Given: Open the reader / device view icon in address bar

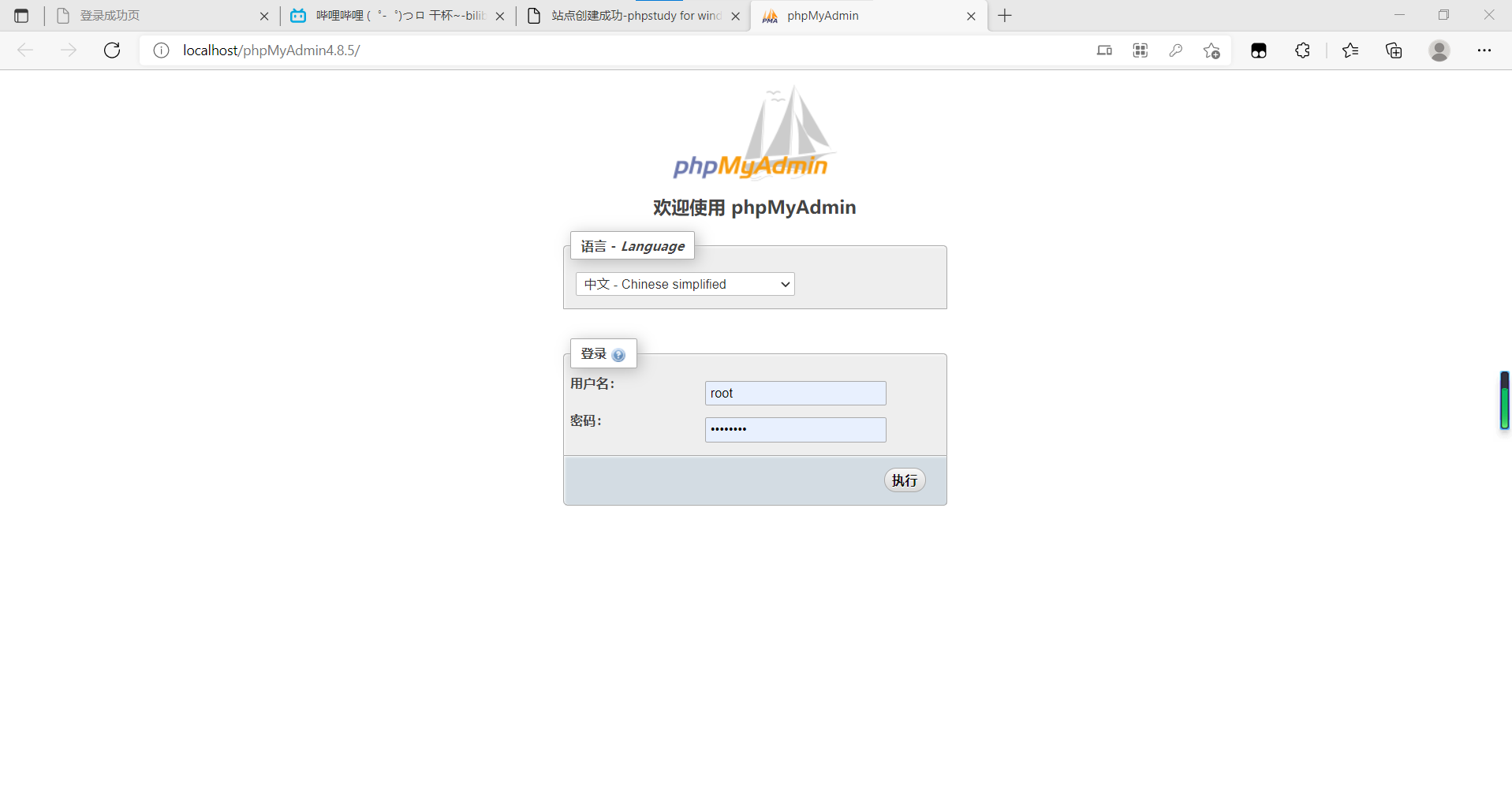Looking at the screenshot, I should (1104, 50).
